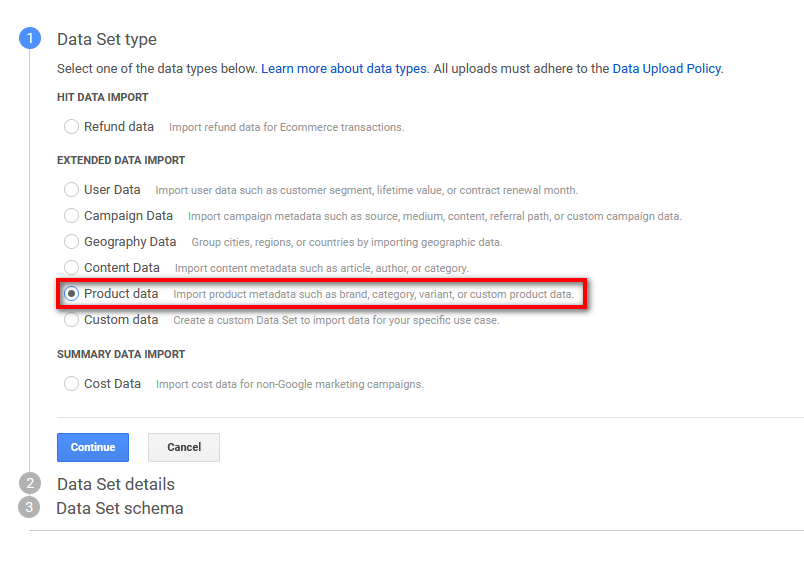Select the Product data radio button
Viewport: 804px width, 562px height.
pos(71,293)
